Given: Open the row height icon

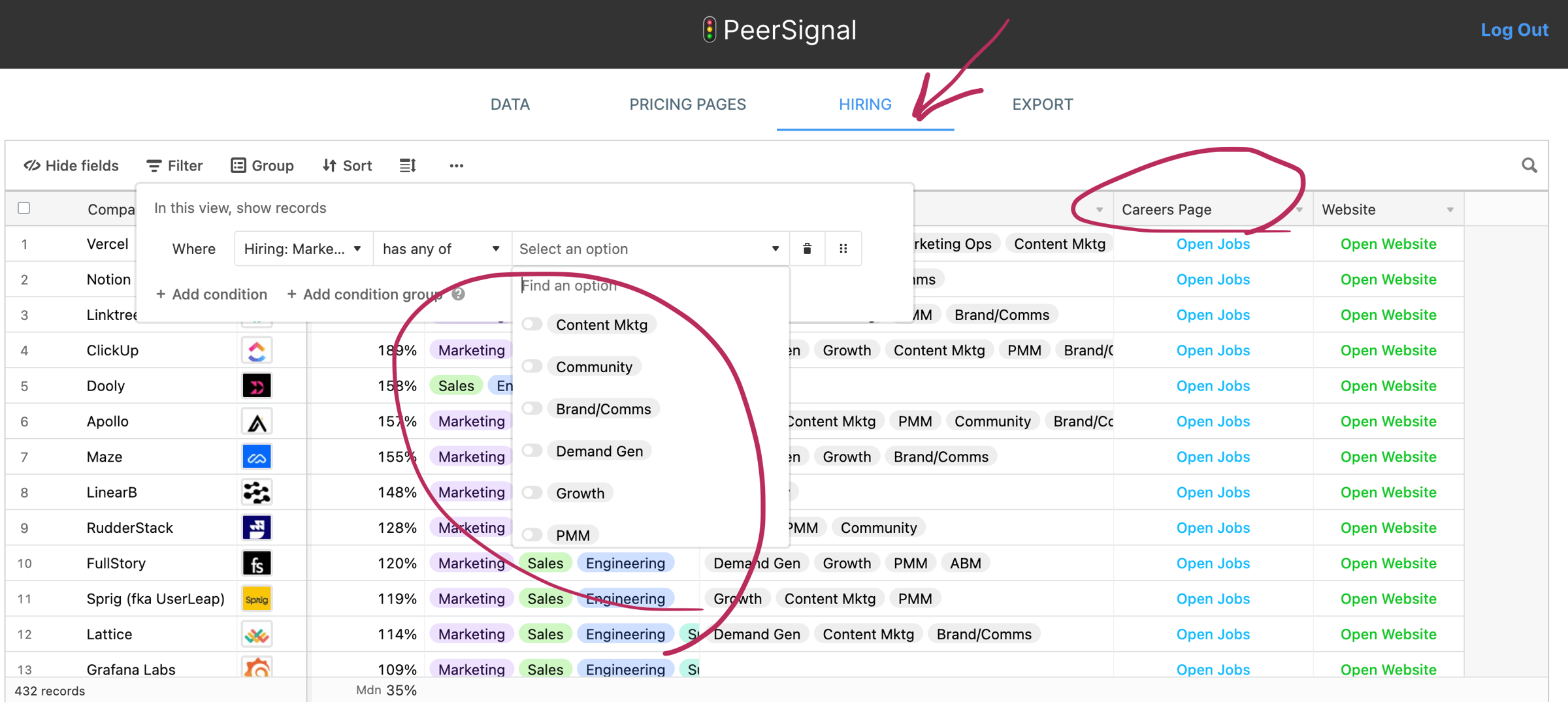Looking at the screenshot, I should tap(408, 166).
